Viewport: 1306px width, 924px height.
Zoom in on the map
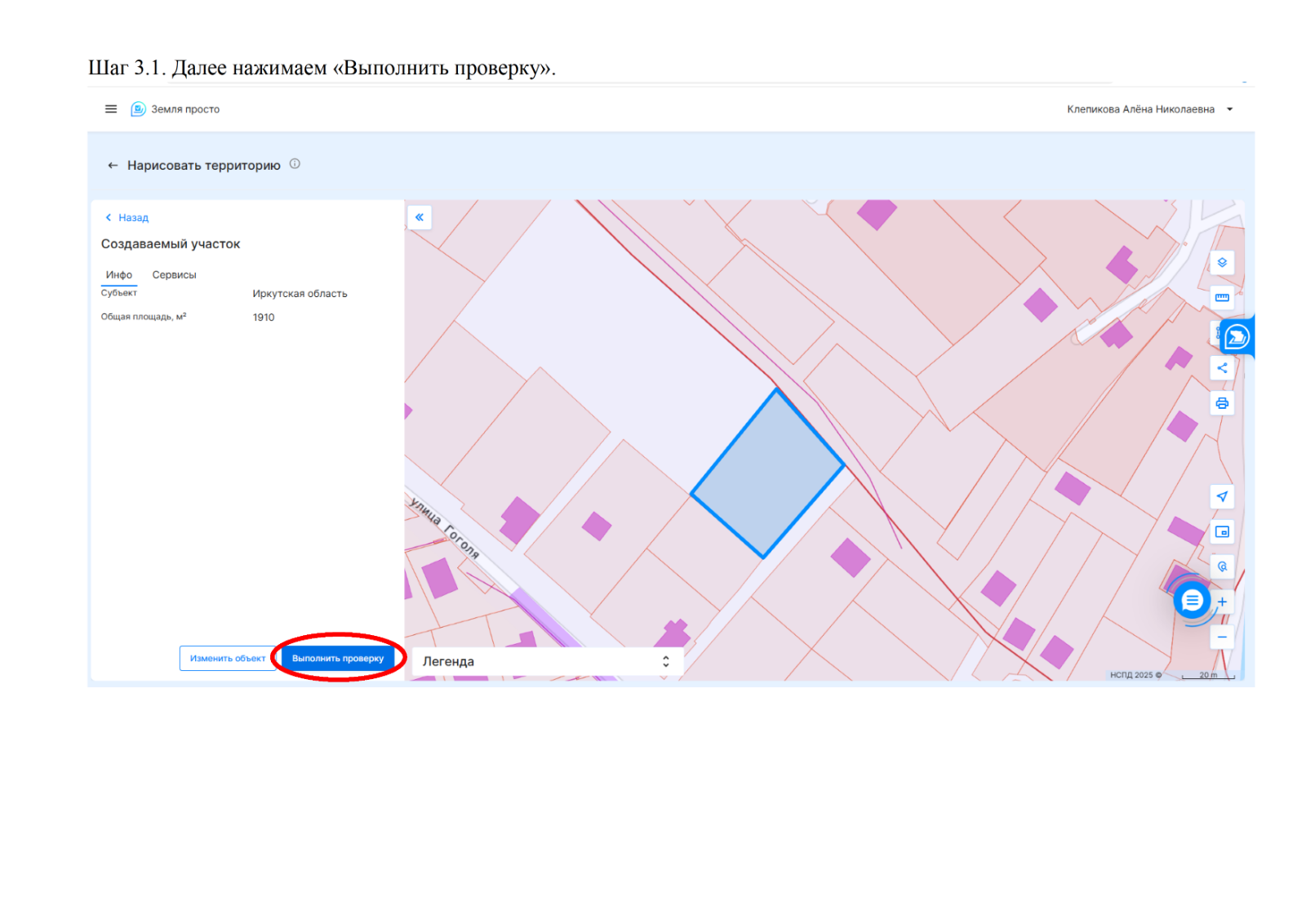pos(1223,602)
